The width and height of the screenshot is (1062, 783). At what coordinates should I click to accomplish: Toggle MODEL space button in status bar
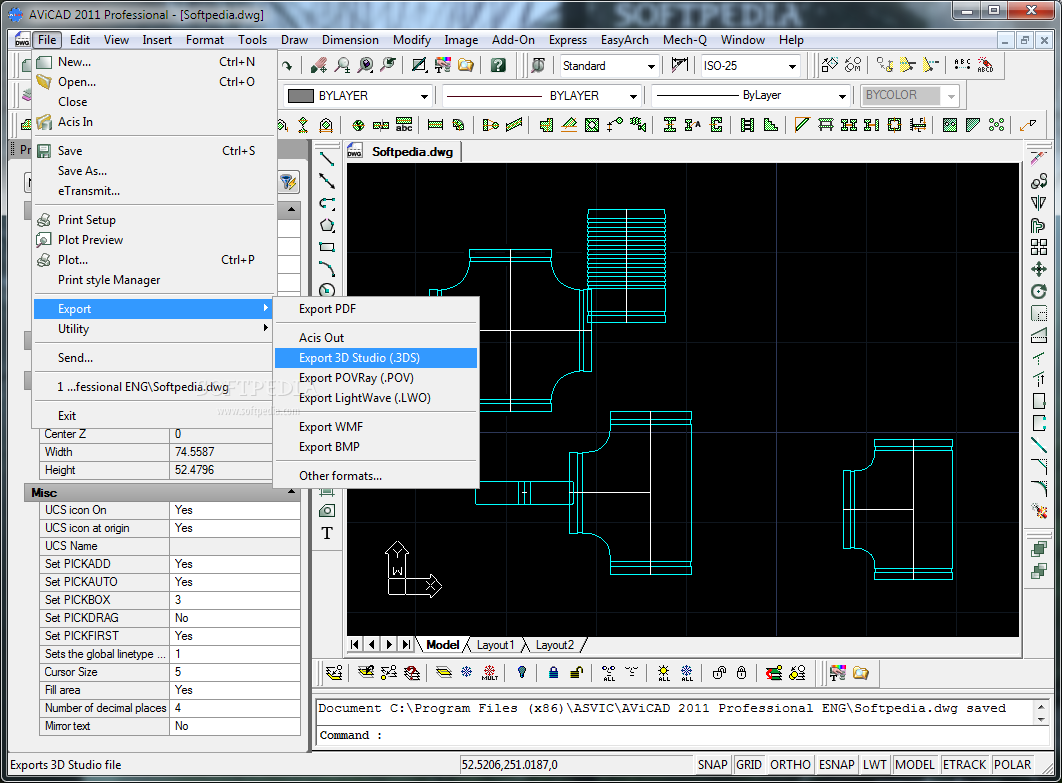pos(914,765)
